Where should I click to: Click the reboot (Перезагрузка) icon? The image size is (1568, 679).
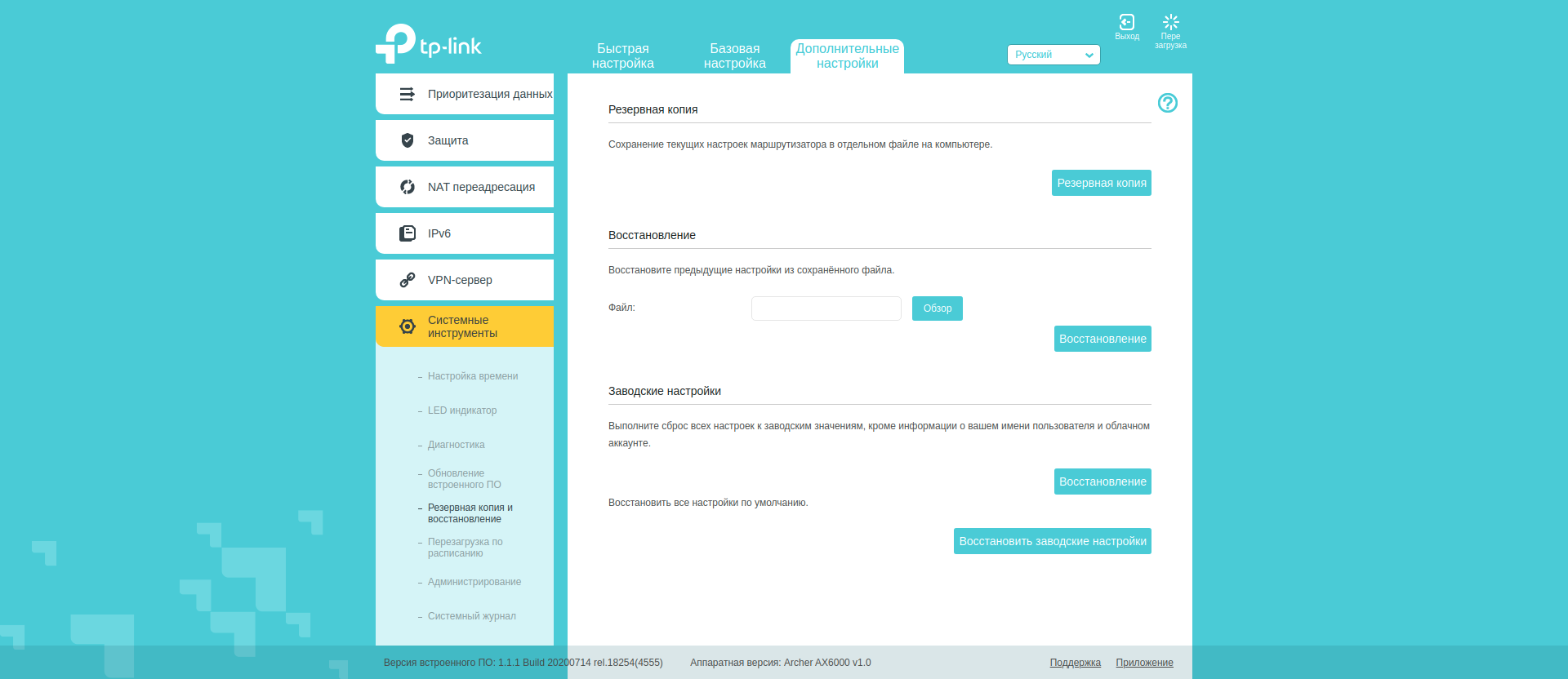1170,23
